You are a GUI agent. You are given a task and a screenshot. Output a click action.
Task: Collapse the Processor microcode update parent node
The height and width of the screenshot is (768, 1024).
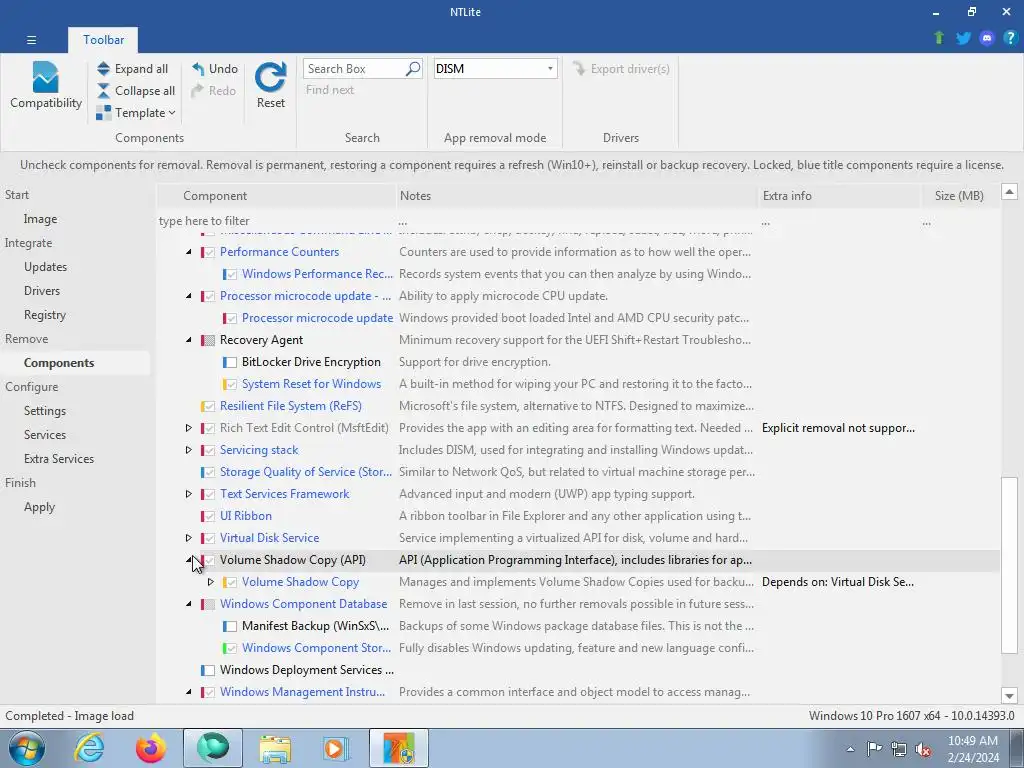pos(189,296)
